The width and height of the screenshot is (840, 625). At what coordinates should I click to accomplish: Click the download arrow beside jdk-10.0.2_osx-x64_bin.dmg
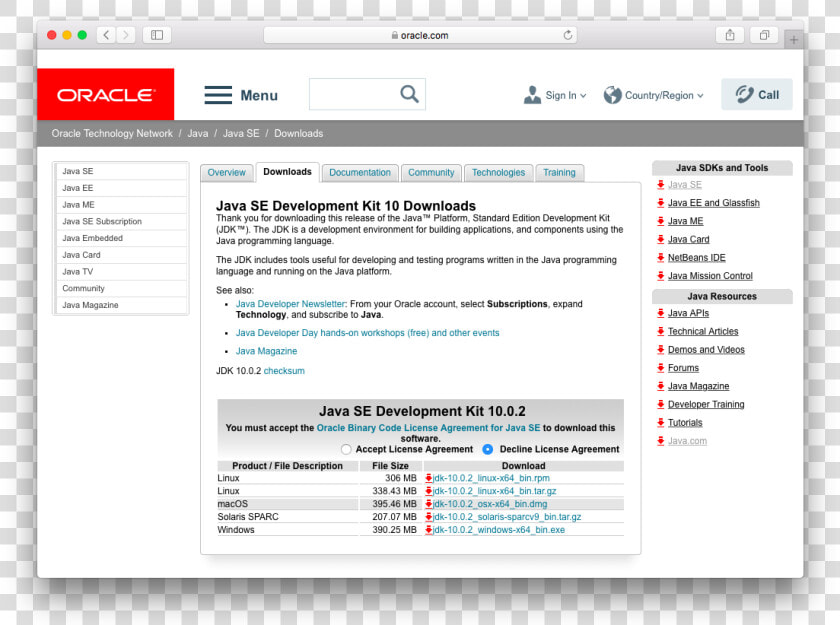(429, 504)
